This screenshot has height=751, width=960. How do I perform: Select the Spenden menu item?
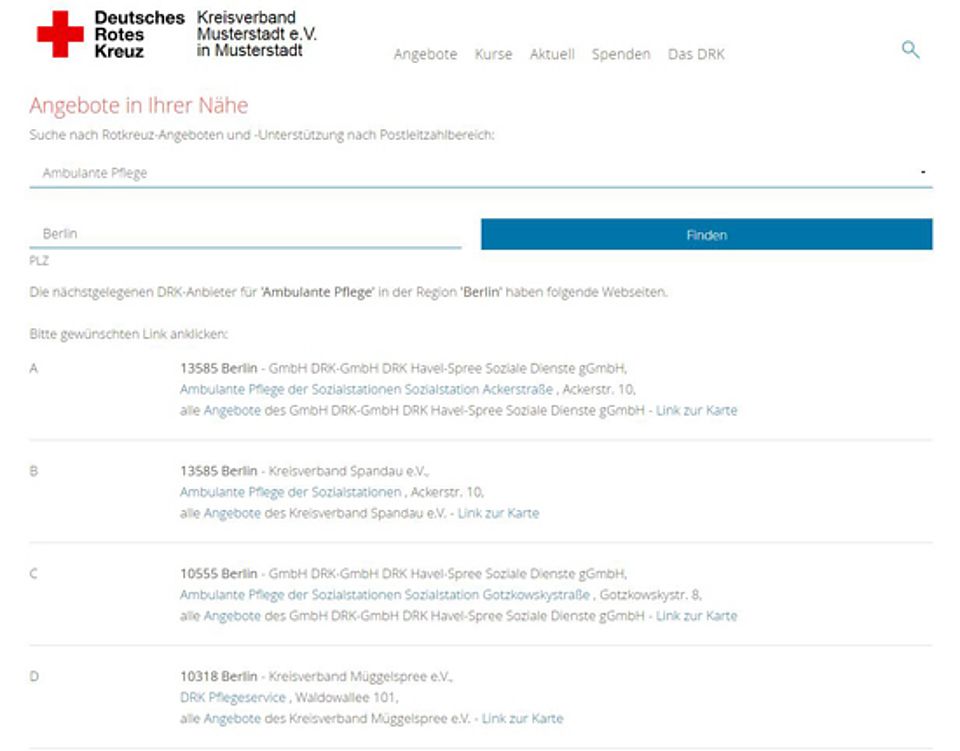[621, 55]
